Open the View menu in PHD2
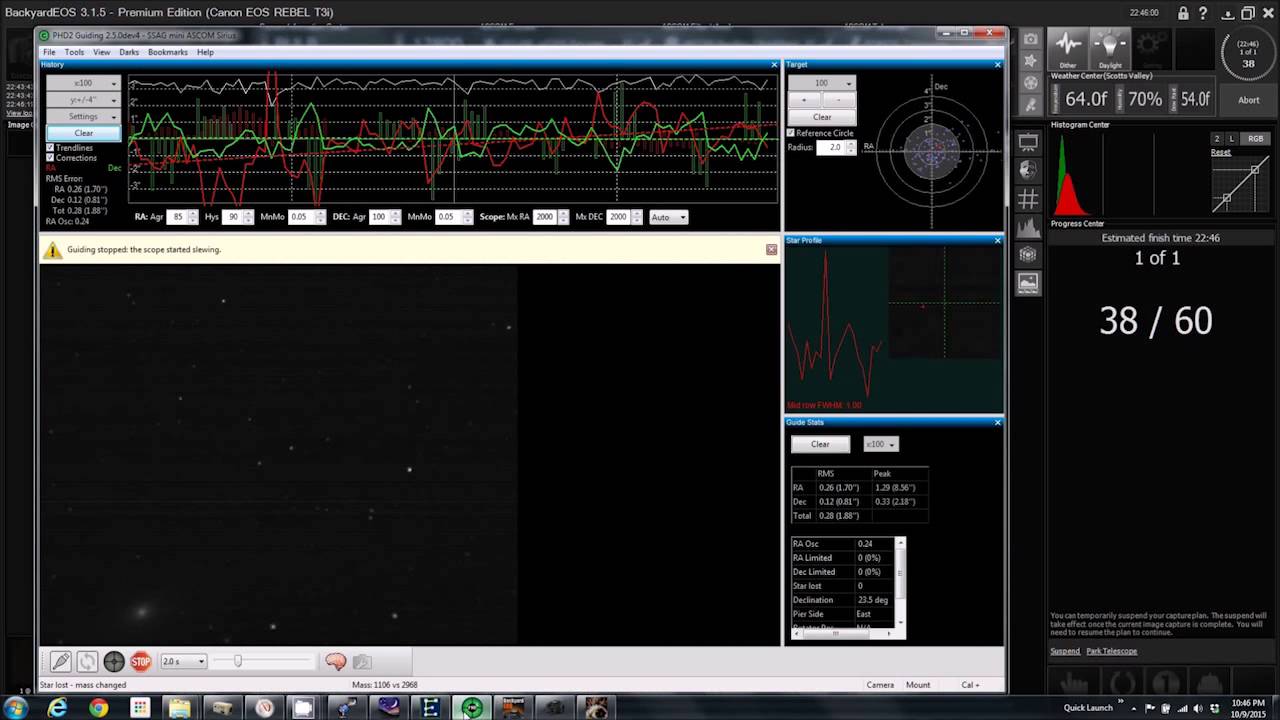Viewport: 1280px width, 720px height. click(x=101, y=52)
